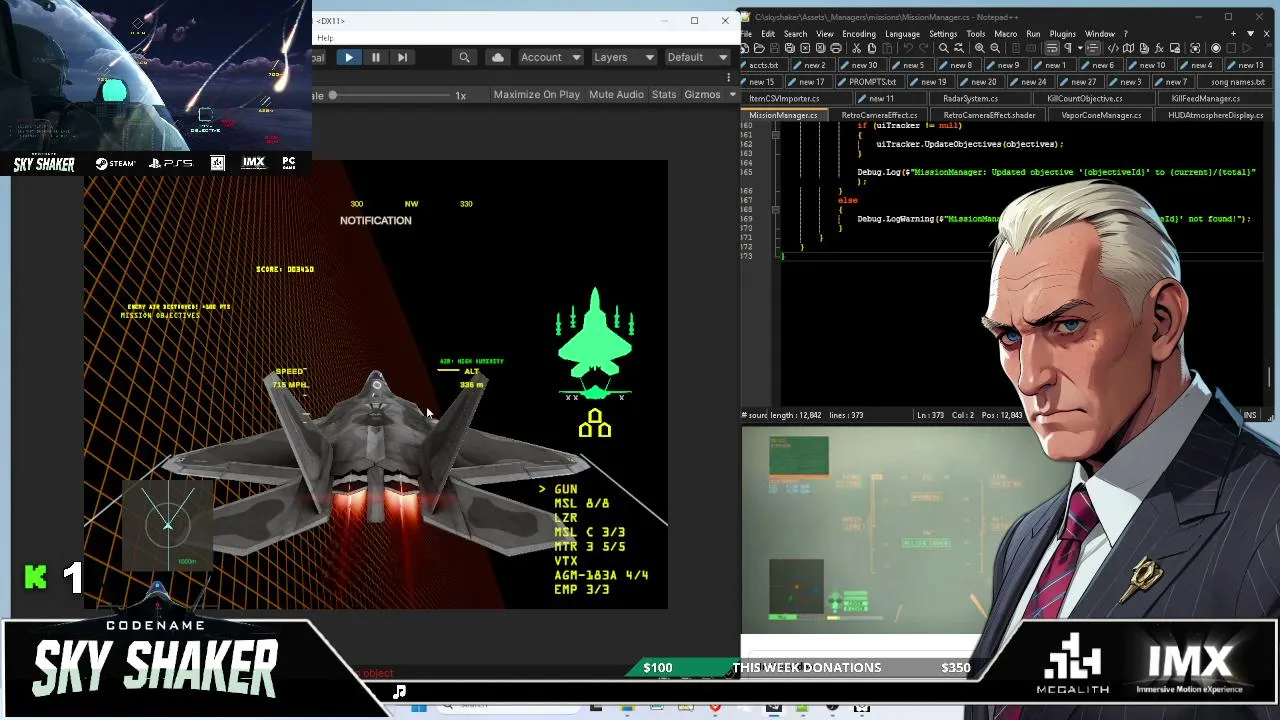Click Save All icon in Notepad++

(789, 48)
